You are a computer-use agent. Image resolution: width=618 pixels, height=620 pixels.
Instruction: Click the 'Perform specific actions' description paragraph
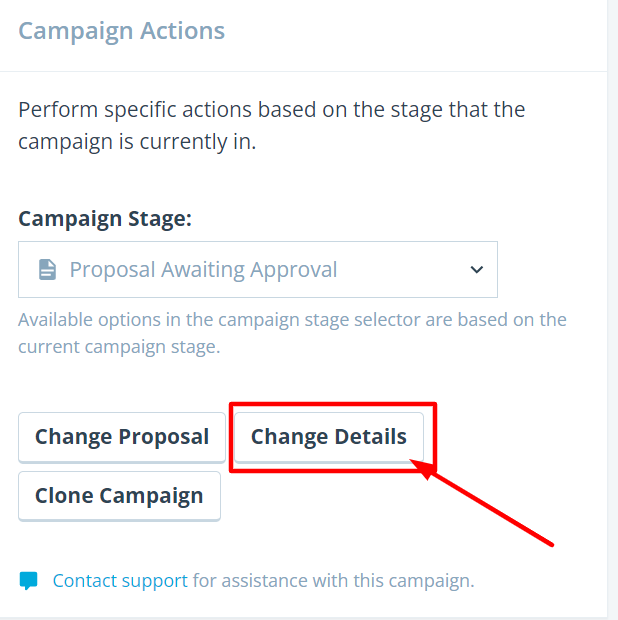point(272,125)
